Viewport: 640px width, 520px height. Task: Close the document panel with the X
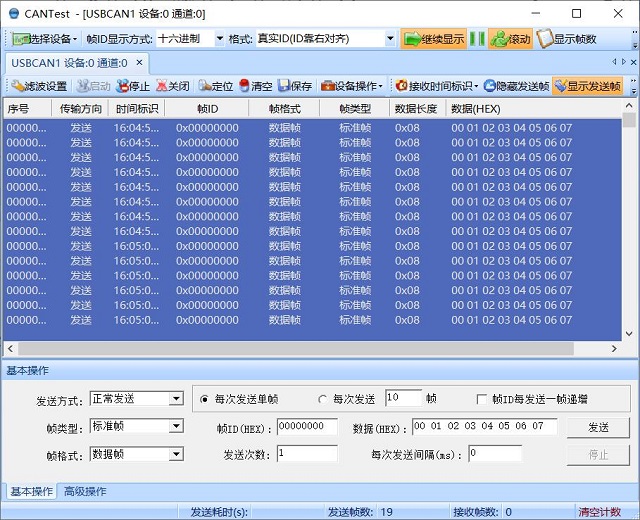(633, 62)
